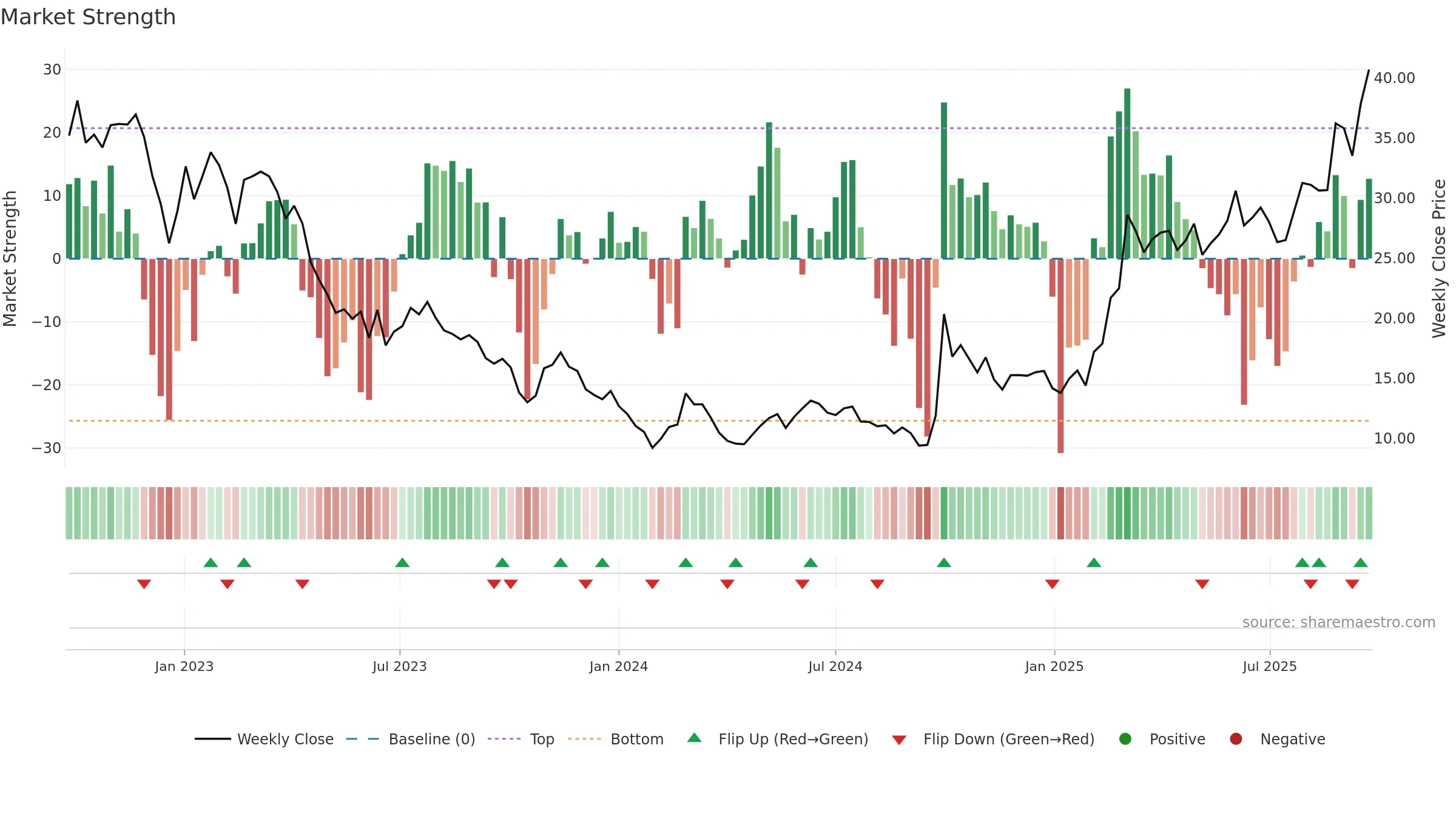Viewport: 1456px width, 819px height.
Task: Click the green Positive dot in legend
Action: (x=1125, y=739)
